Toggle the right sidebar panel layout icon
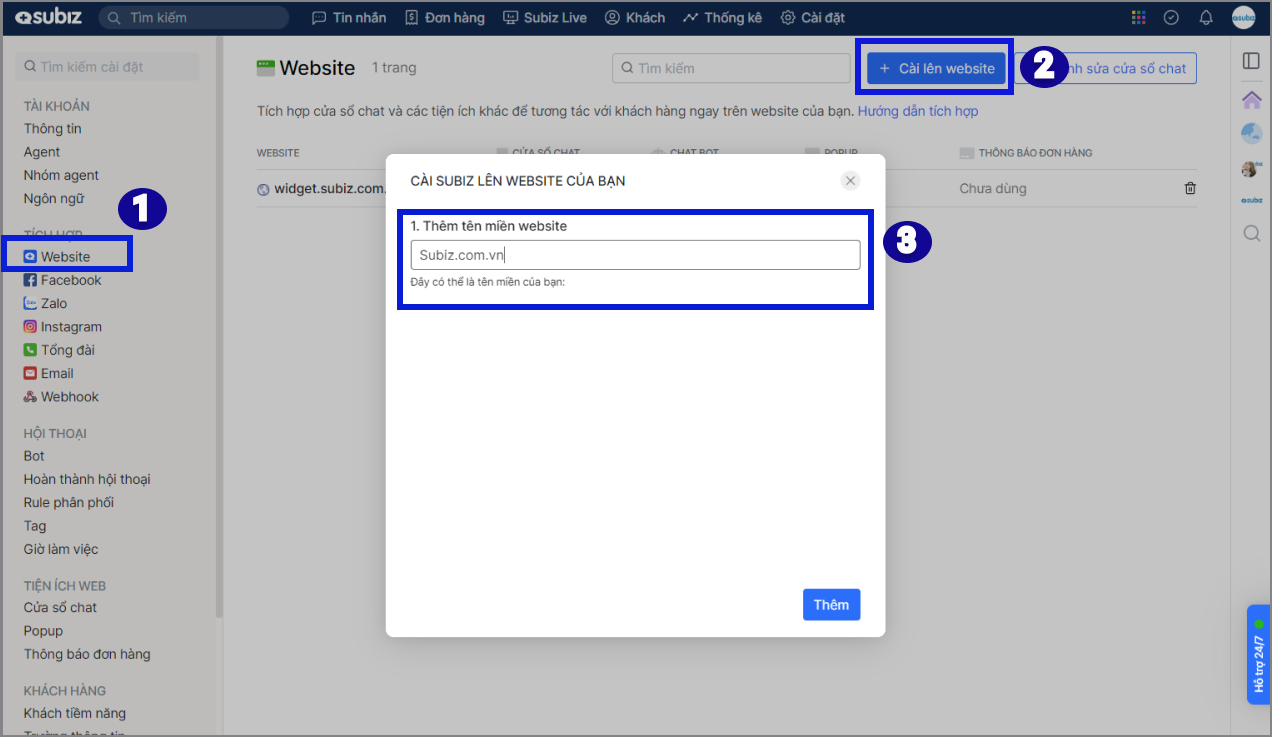The height and width of the screenshot is (737, 1272). 1251,61
